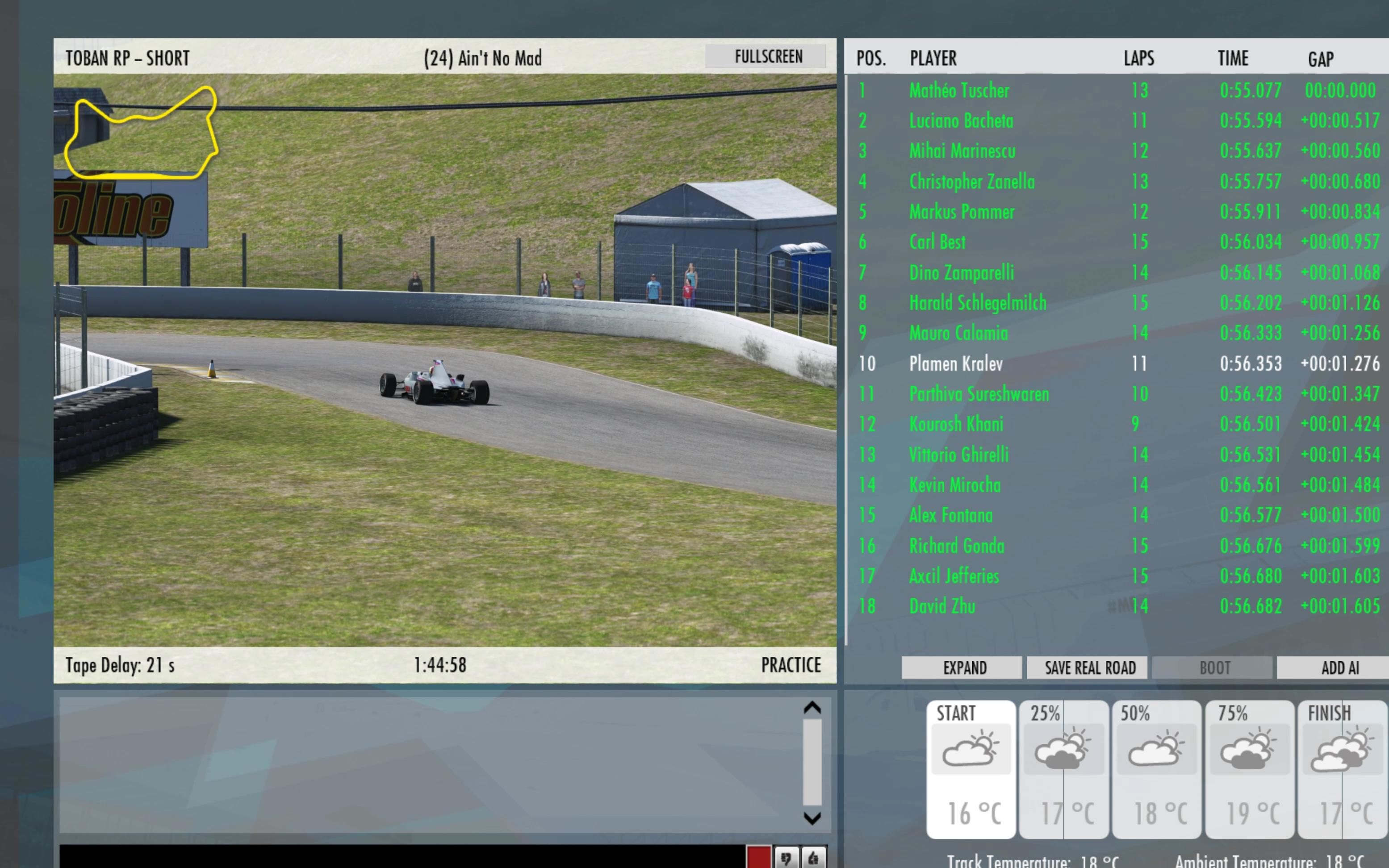
Task: Select driver Plamen Kralev in standings
Action: click(x=955, y=363)
